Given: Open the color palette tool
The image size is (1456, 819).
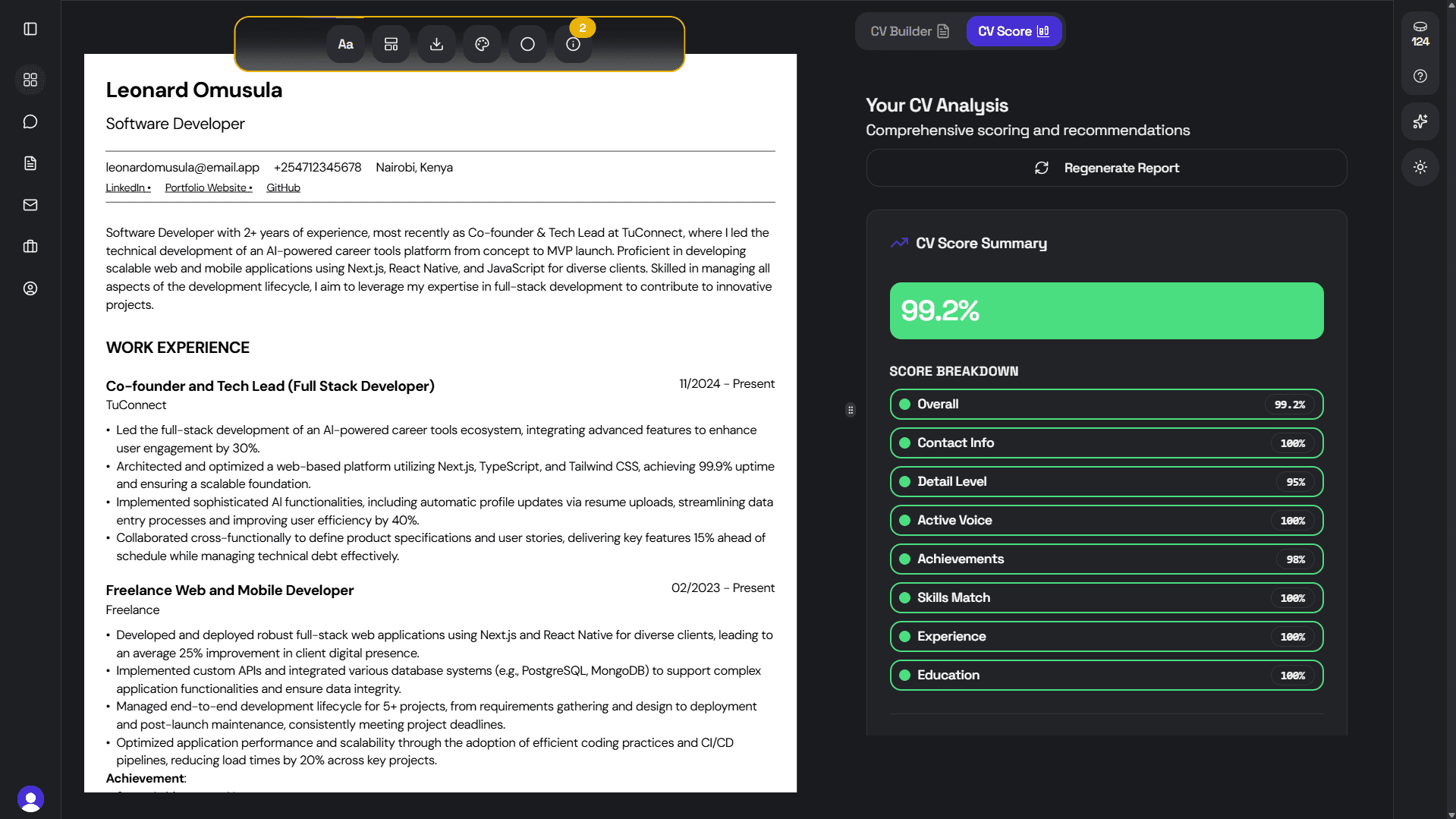Looking at the screenshot, I should click(482, 44).
